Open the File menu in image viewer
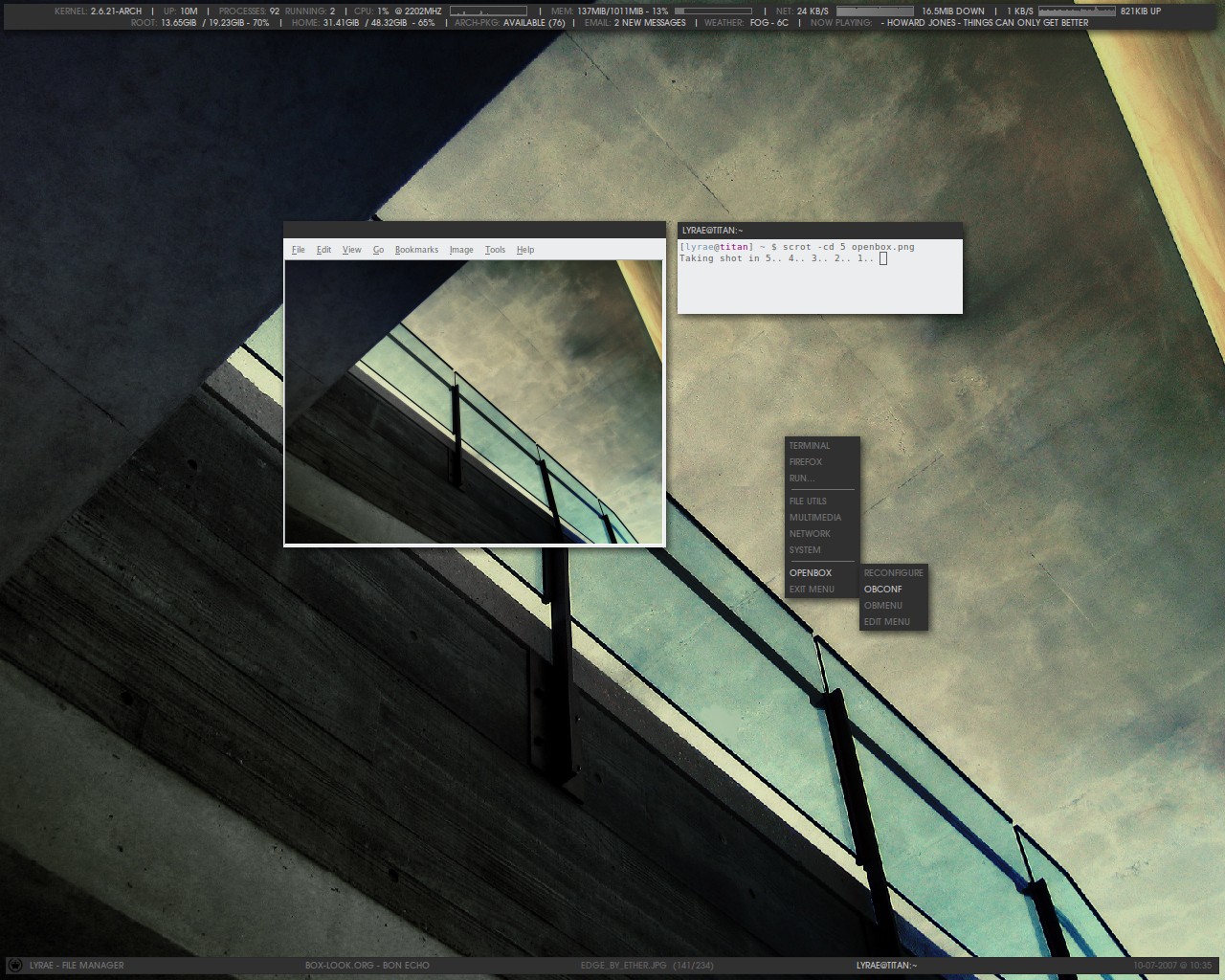This screenshot has height=980, width=1225. [299, 250]
